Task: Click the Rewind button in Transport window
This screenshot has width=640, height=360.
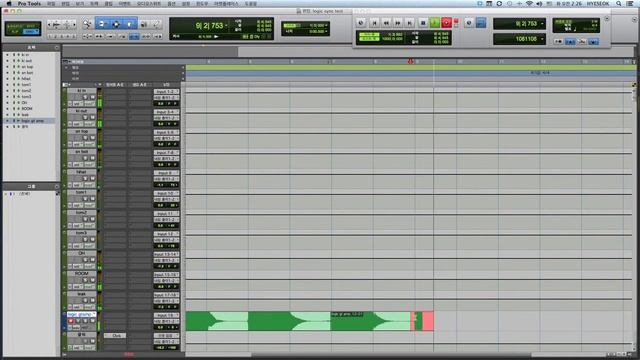Action: pyautogui.click(x=386, y=23)
